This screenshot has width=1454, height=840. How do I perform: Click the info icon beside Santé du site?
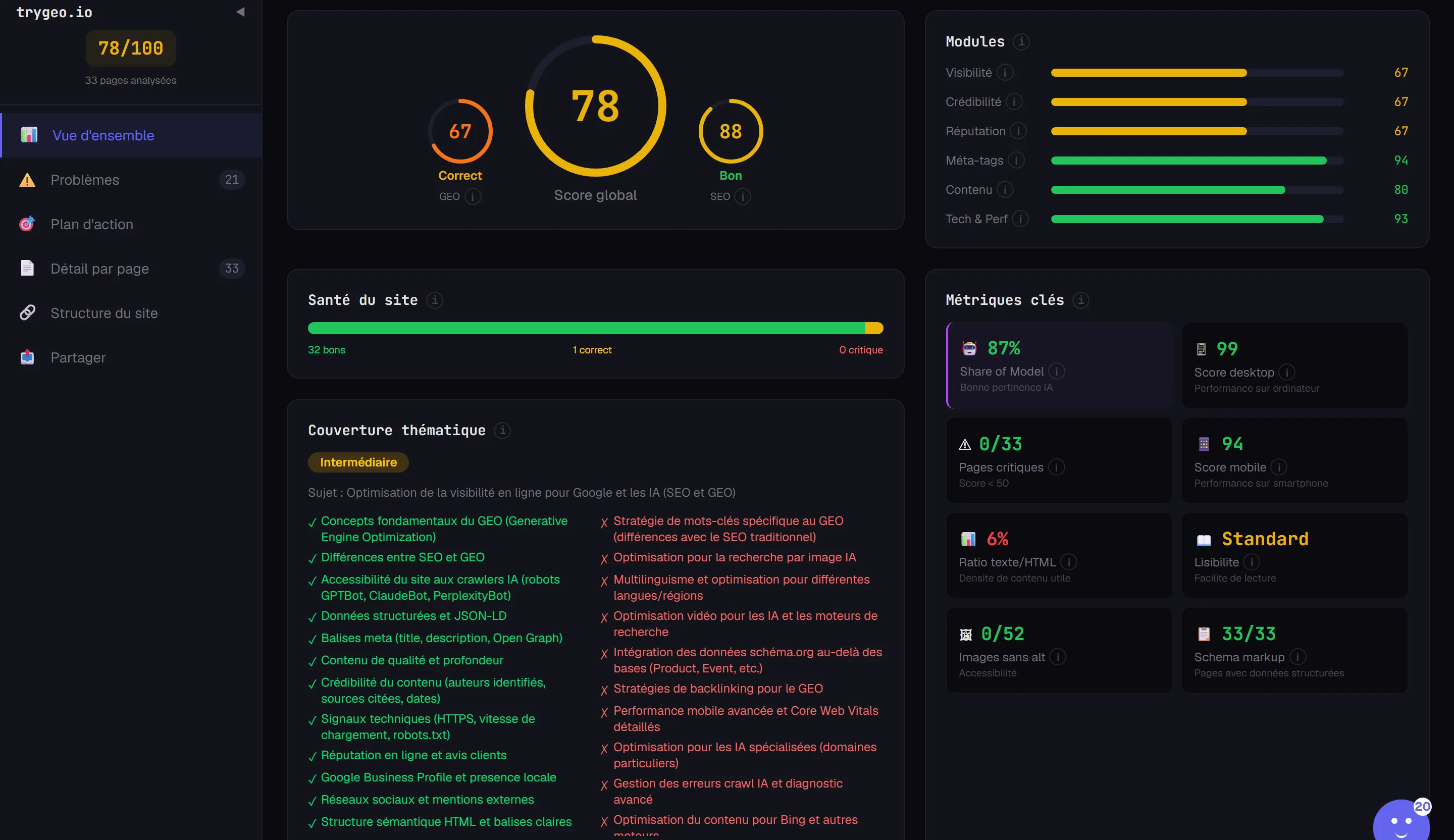[435, 300]
